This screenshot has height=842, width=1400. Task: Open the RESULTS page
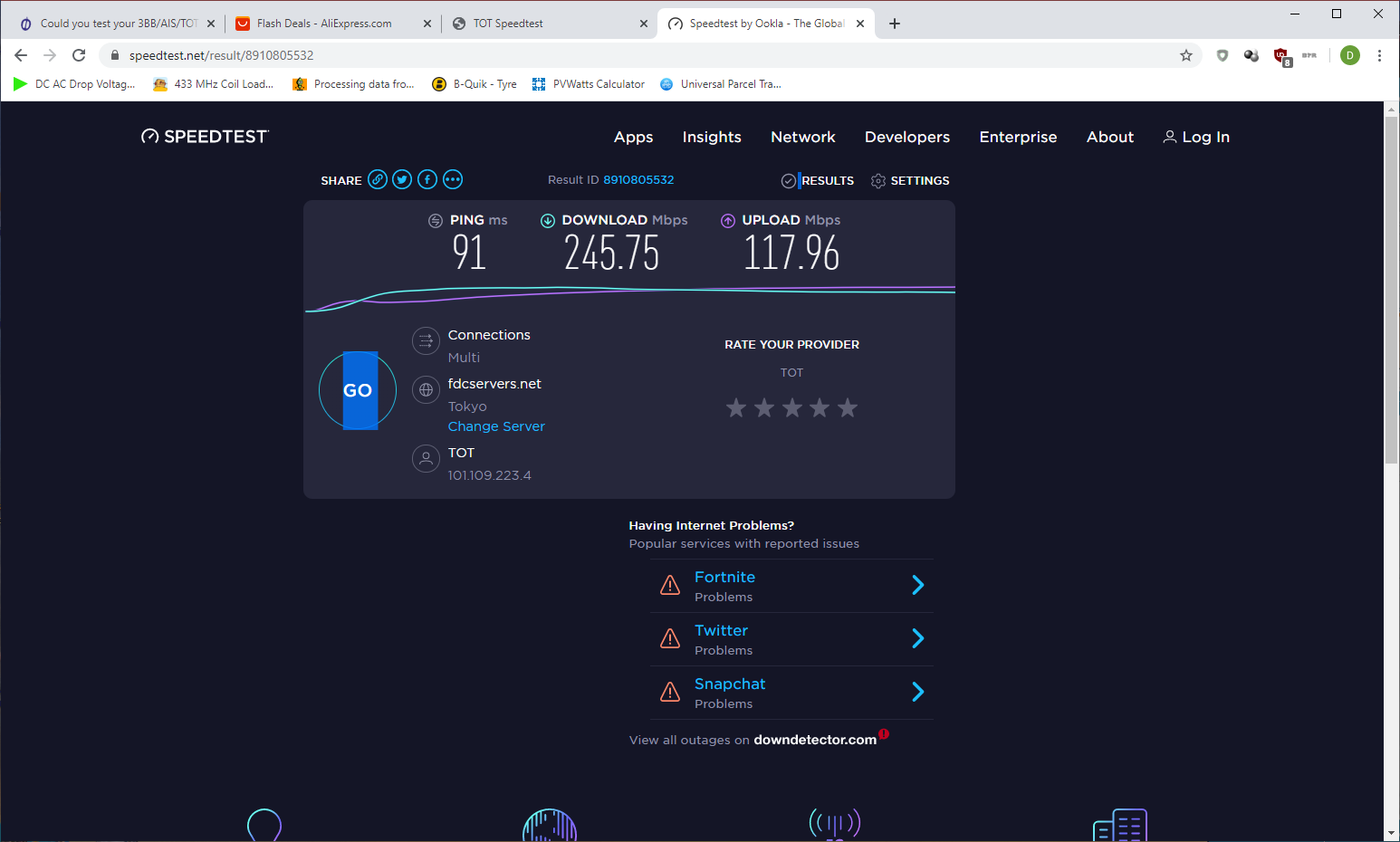pyautogui.click(x=818, y=180)
